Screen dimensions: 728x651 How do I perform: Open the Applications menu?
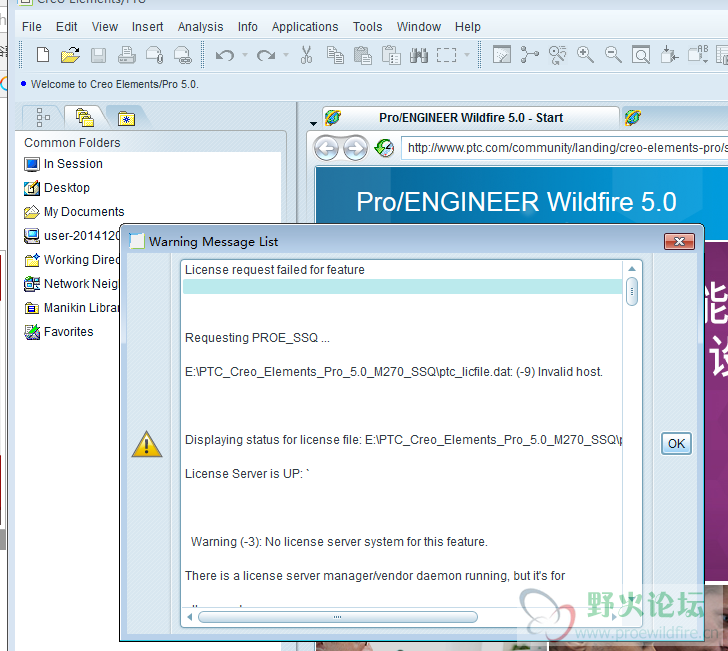click(305, 27)
